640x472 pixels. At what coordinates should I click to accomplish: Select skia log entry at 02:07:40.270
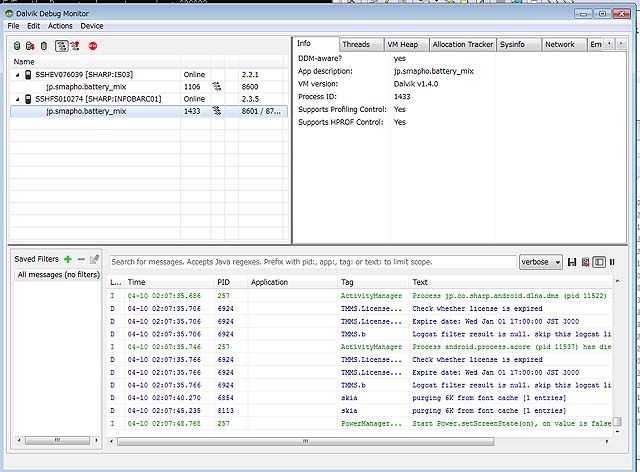tap(360, 398)
